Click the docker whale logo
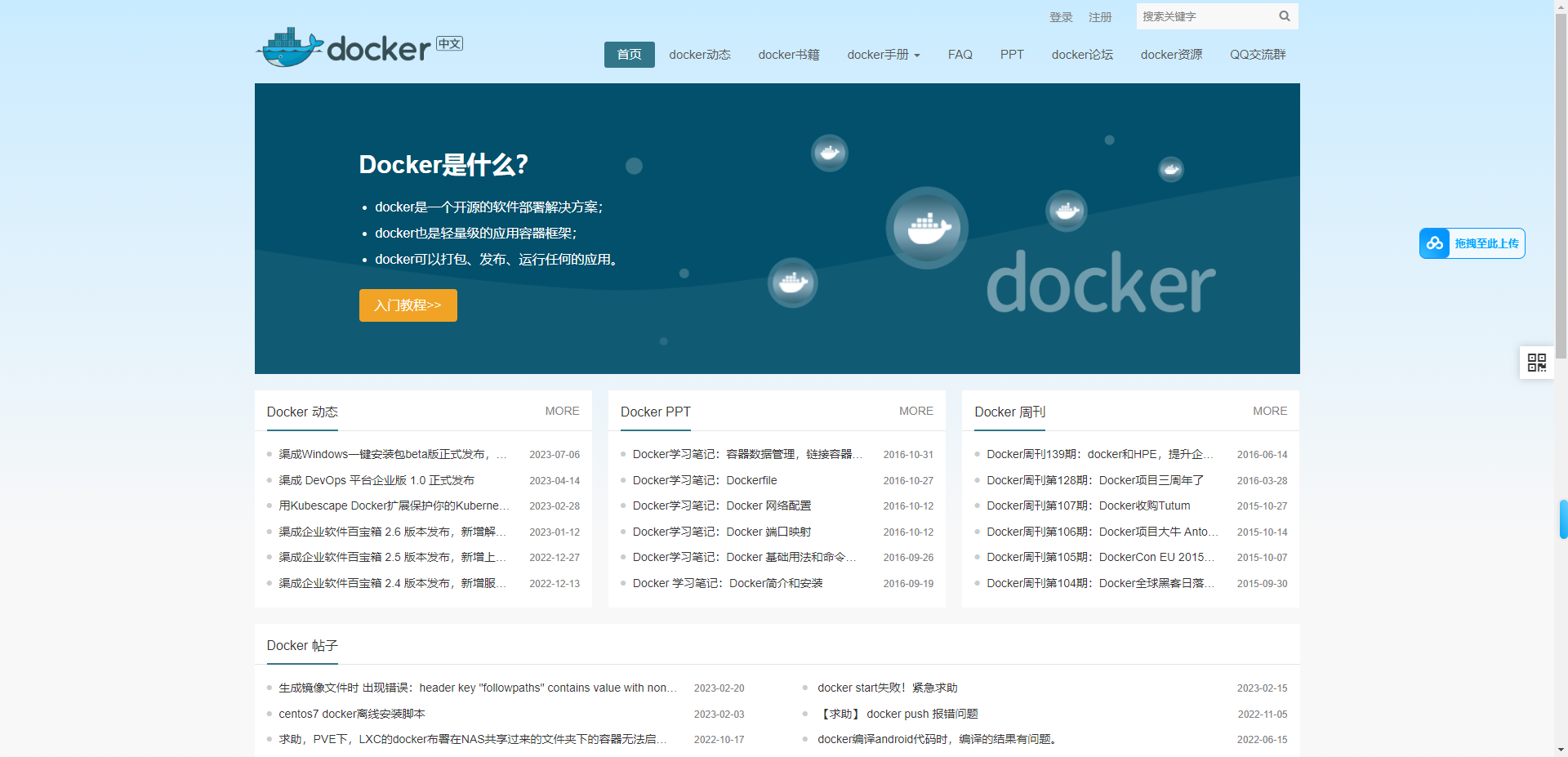The image size is (1568, 757). pyautogui.click(x=359, y=47)
